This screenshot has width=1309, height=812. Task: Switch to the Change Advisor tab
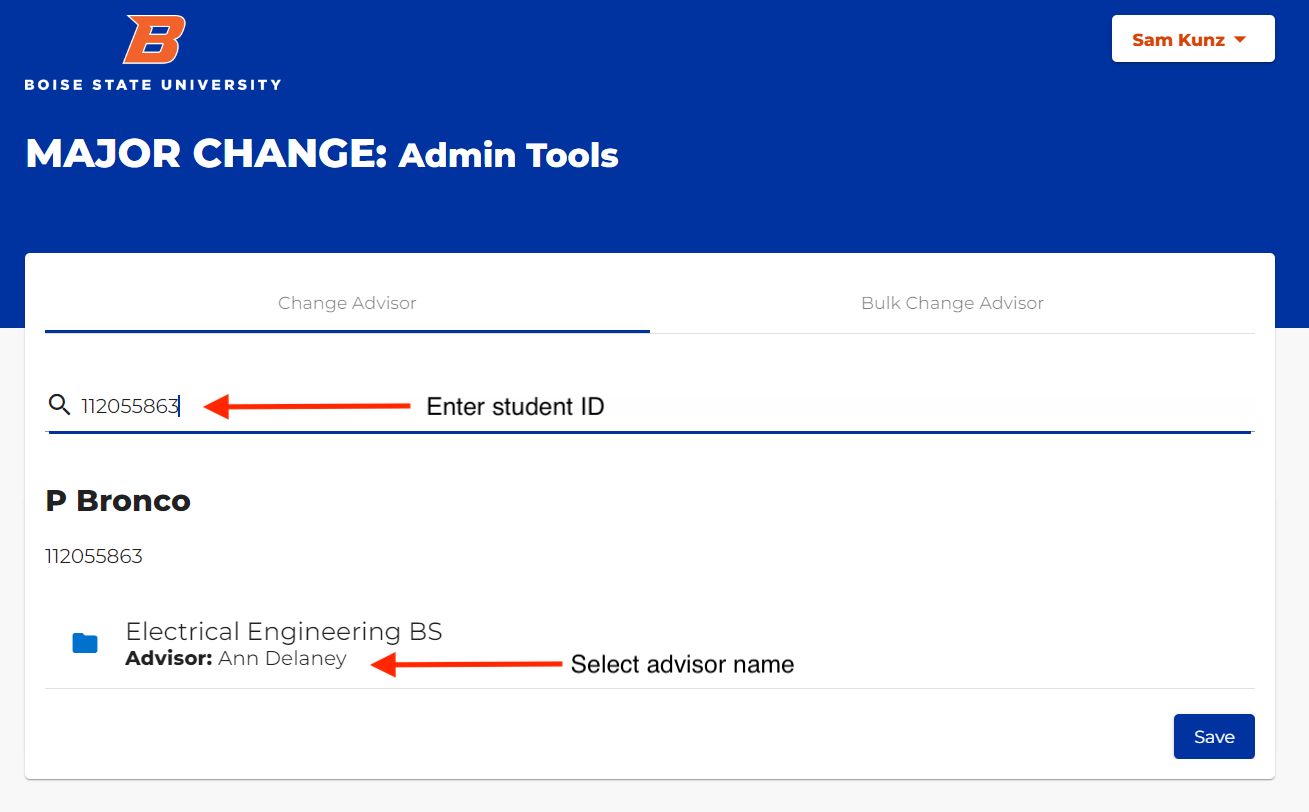347,303
